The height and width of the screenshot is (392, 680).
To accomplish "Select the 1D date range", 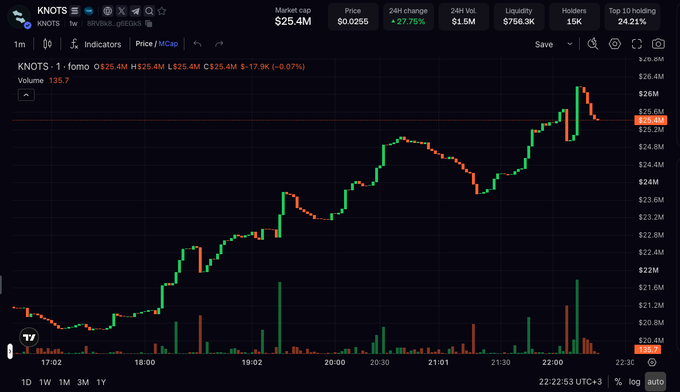I will [26, 382].
